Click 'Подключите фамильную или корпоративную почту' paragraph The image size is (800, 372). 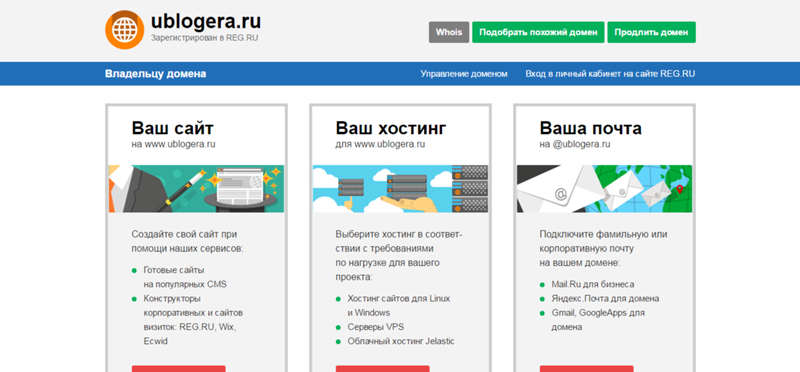click(x=604, y=249)
